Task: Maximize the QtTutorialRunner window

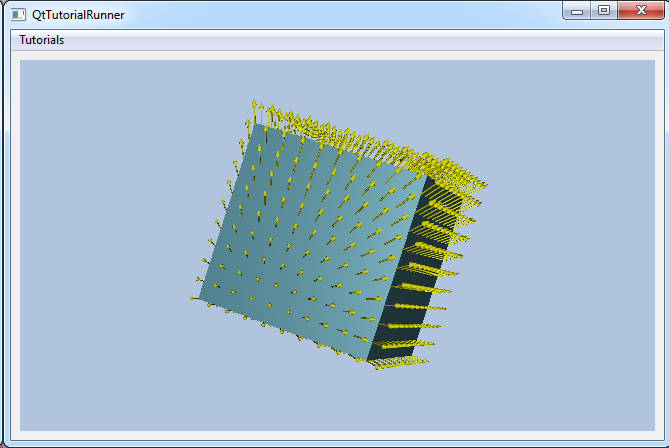Action: pyautogui.click(x=603, y=11)
